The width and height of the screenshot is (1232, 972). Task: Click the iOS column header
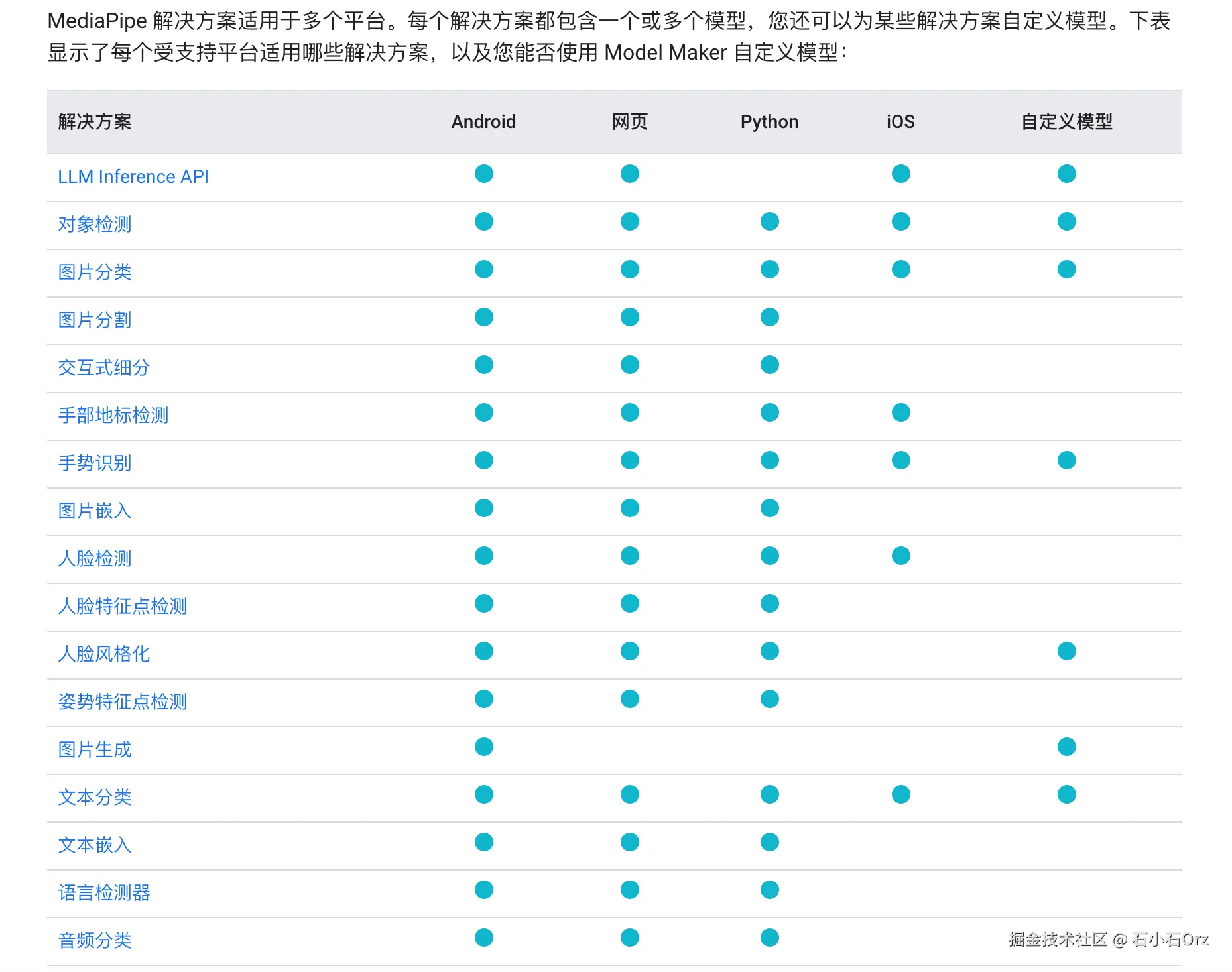click(900, 122)
